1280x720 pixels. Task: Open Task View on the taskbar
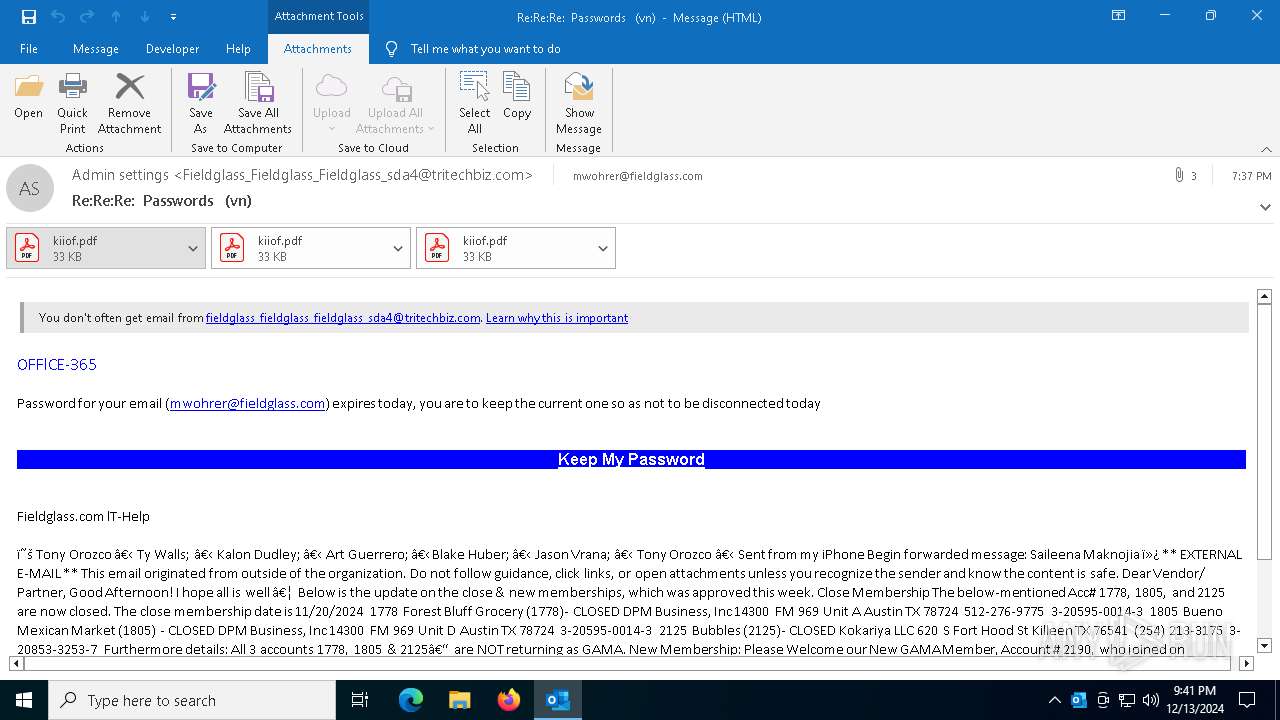click(360, 700)
